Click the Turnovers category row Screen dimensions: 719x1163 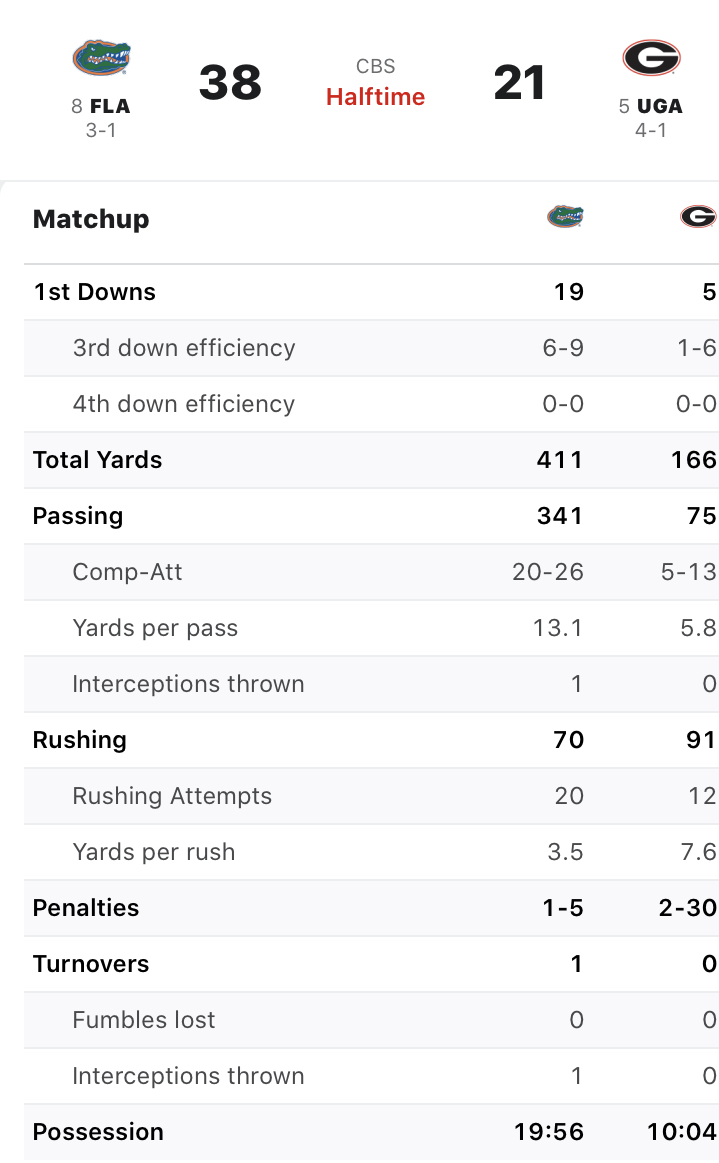pyautogui.click(x=371, y=964)
